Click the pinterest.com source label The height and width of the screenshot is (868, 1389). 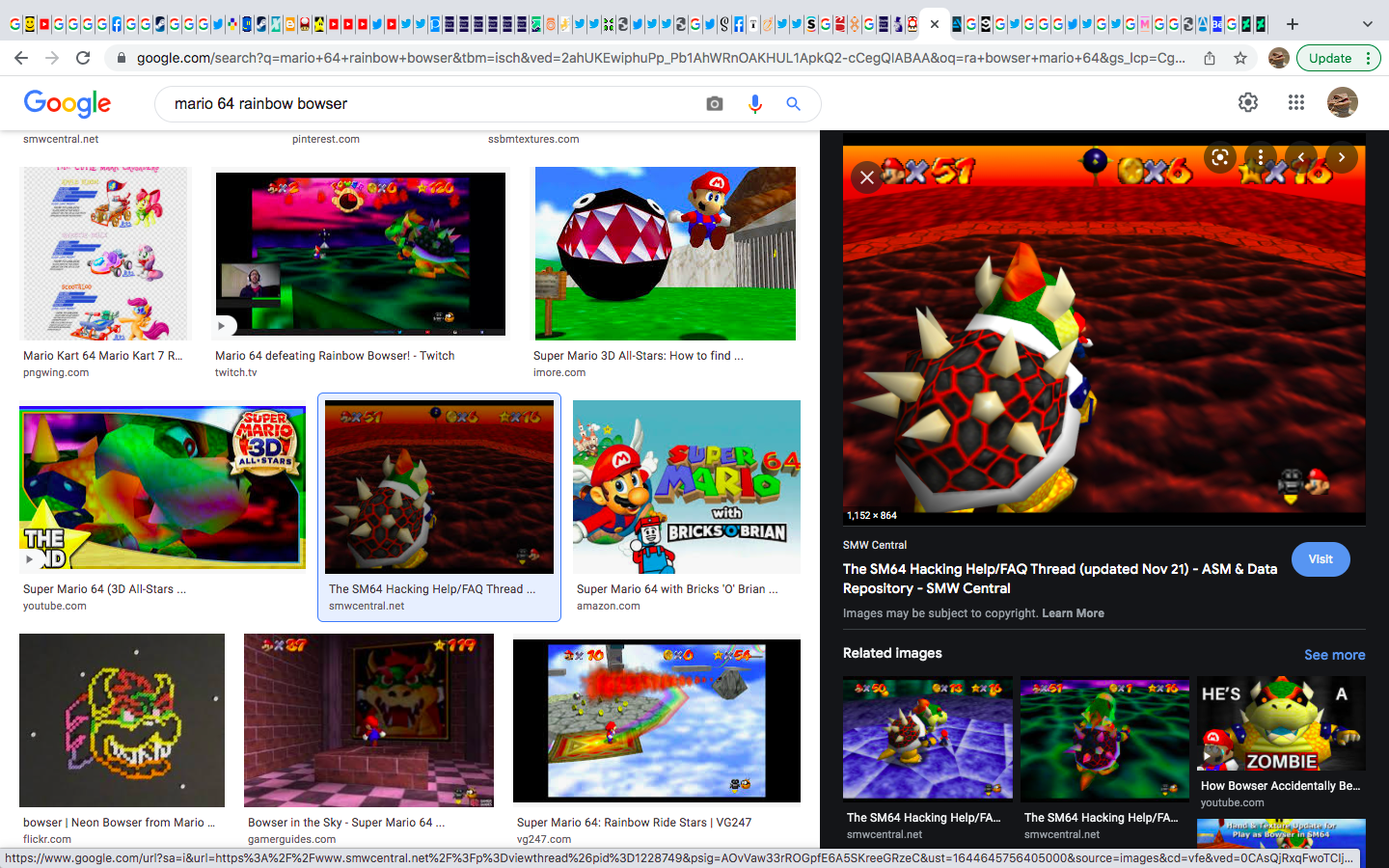[x=326, y=139]
